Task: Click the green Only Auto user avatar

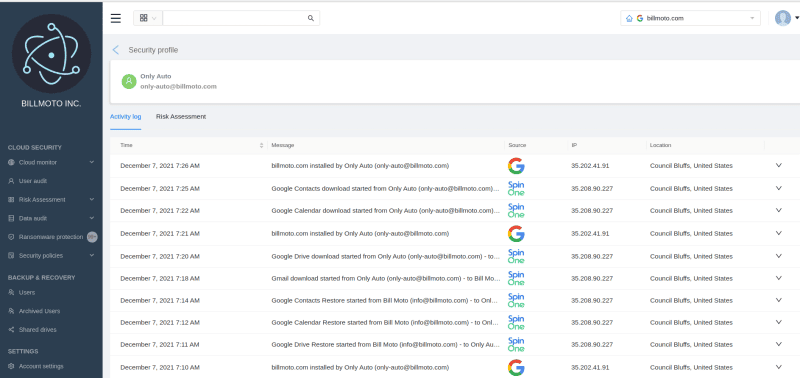Action: tap(129, 82)
